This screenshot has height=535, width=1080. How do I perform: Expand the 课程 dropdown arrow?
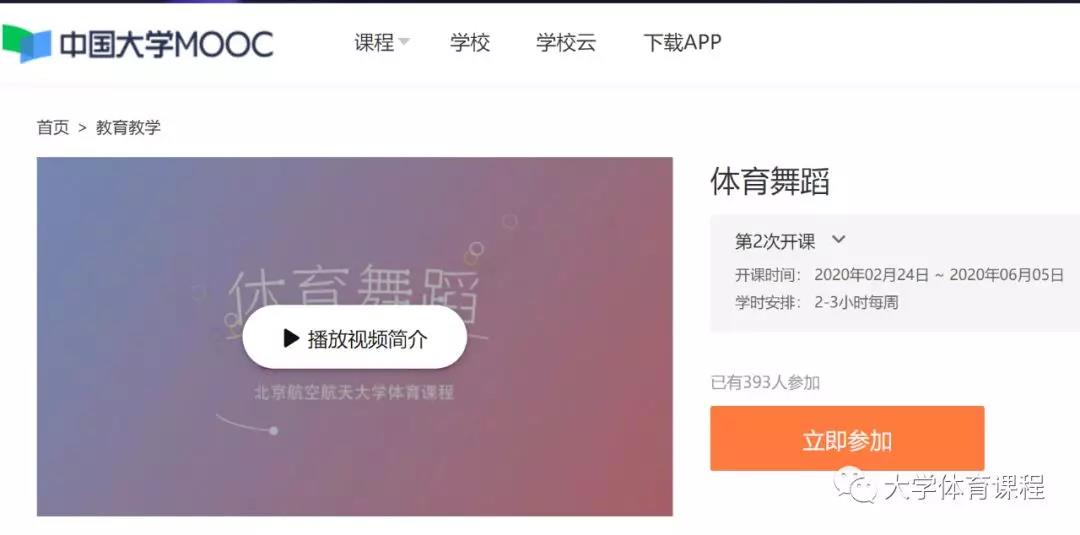click(x=404, y=42)
